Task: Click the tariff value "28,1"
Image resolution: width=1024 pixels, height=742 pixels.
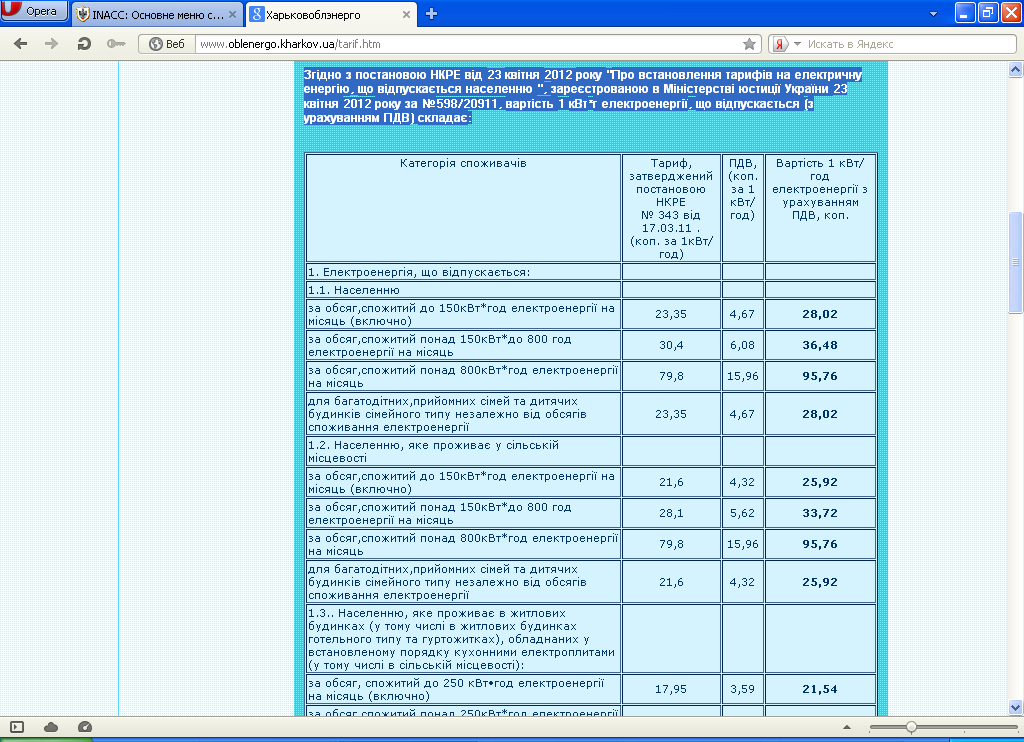Action: click(x=671, y=513)
